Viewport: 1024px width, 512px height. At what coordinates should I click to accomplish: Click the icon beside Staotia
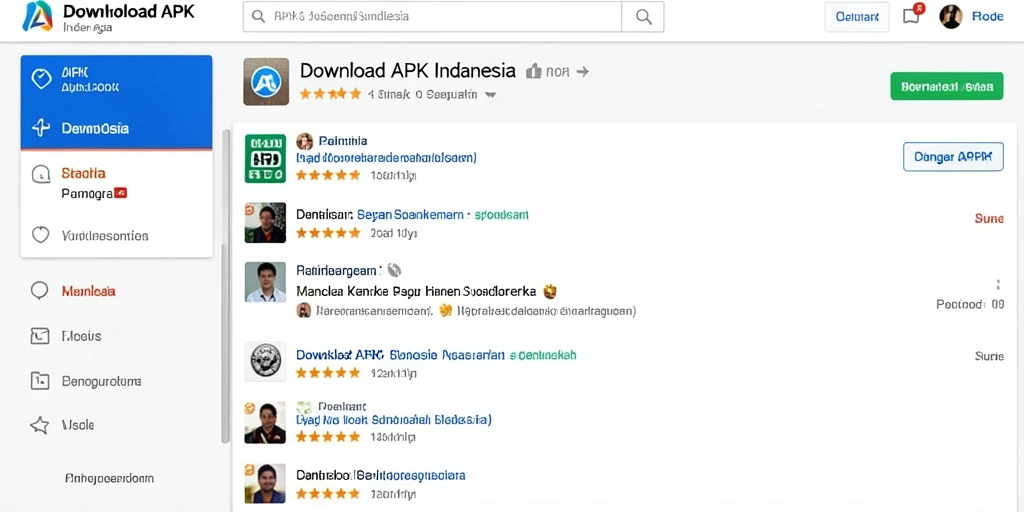[40, 174]
